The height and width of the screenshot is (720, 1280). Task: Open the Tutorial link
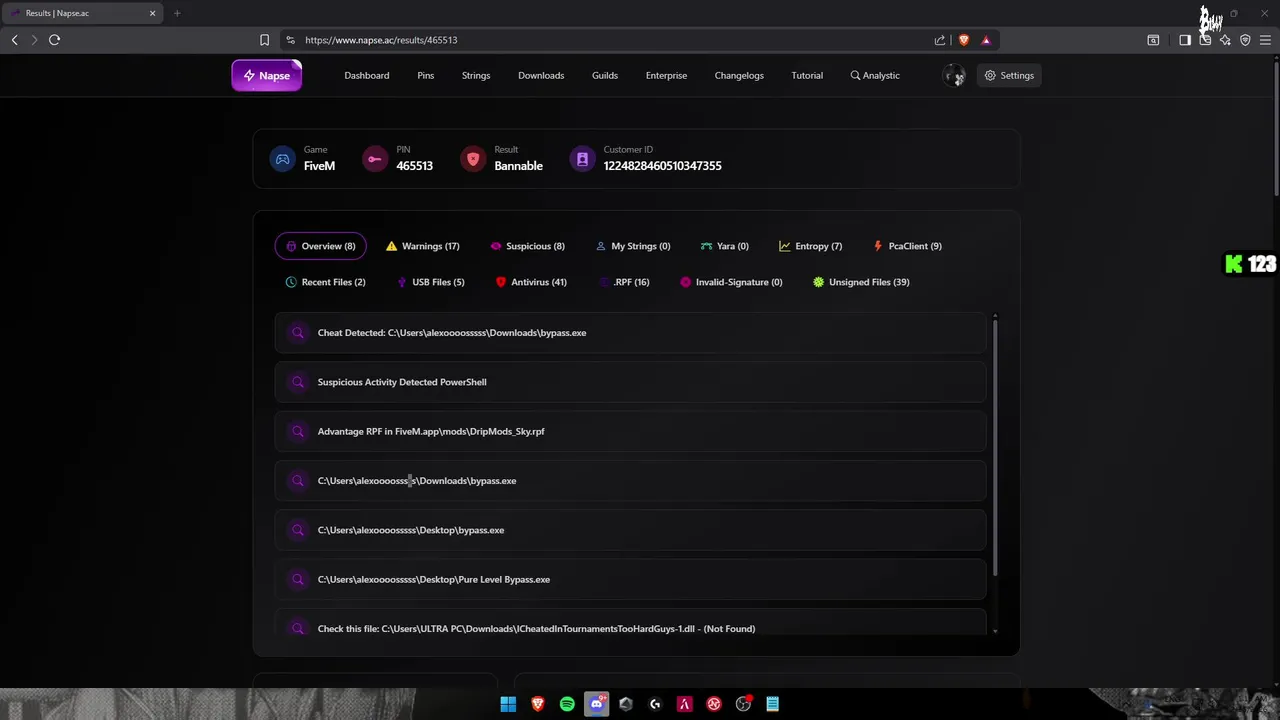[x=807, y=75]
